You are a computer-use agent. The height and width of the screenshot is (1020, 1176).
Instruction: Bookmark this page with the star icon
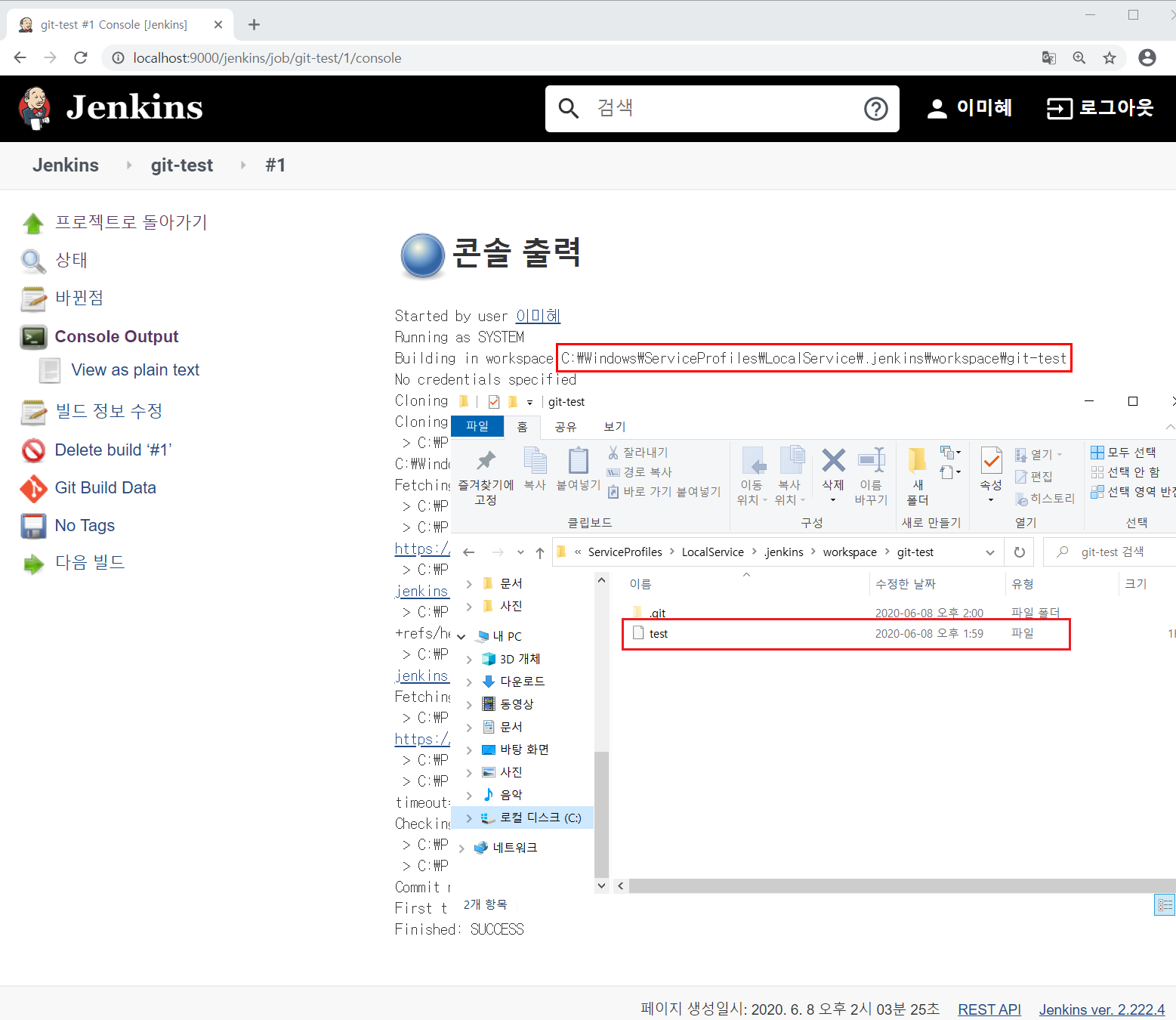[1110, 58]
